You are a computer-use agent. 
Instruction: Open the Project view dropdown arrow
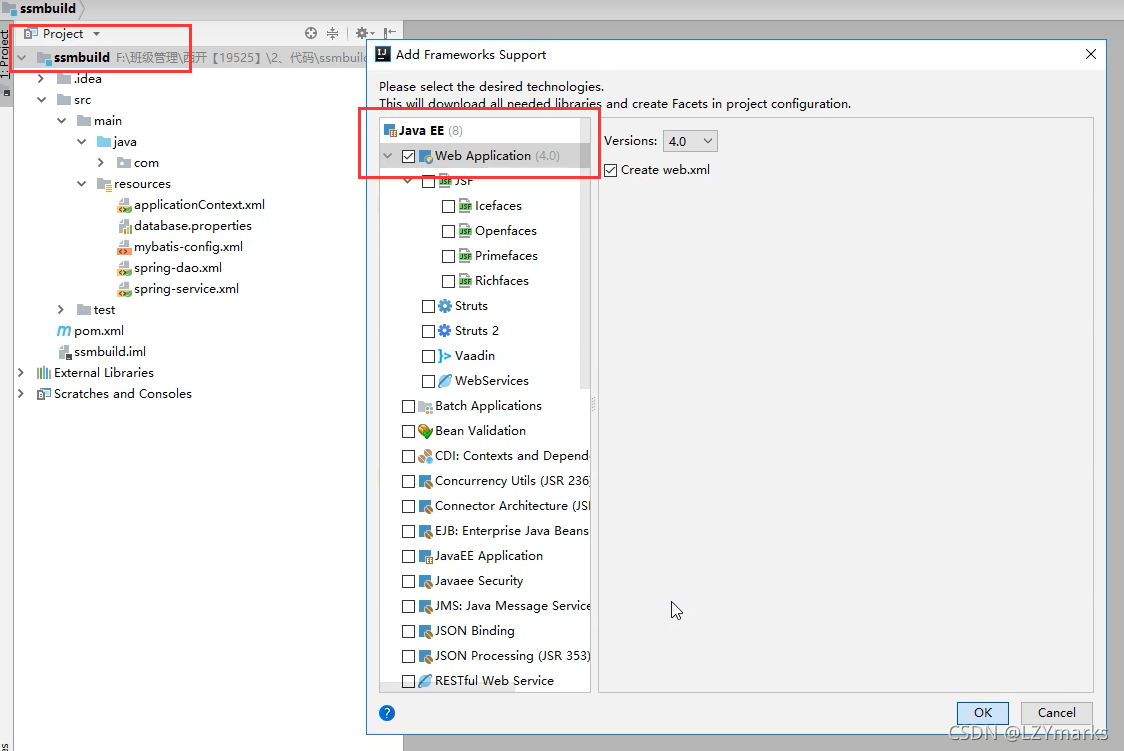pos(96,34)
